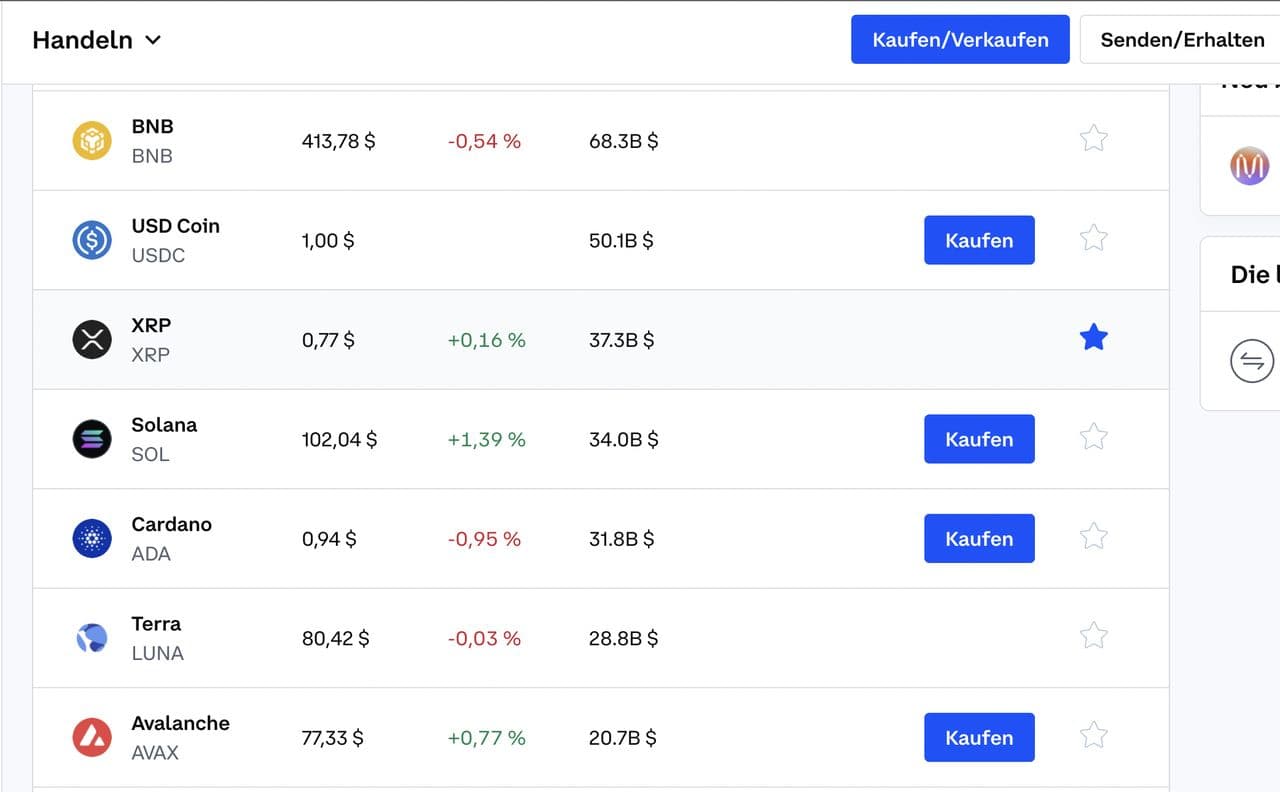Click the XRP logo icon

tap(92, 340)
